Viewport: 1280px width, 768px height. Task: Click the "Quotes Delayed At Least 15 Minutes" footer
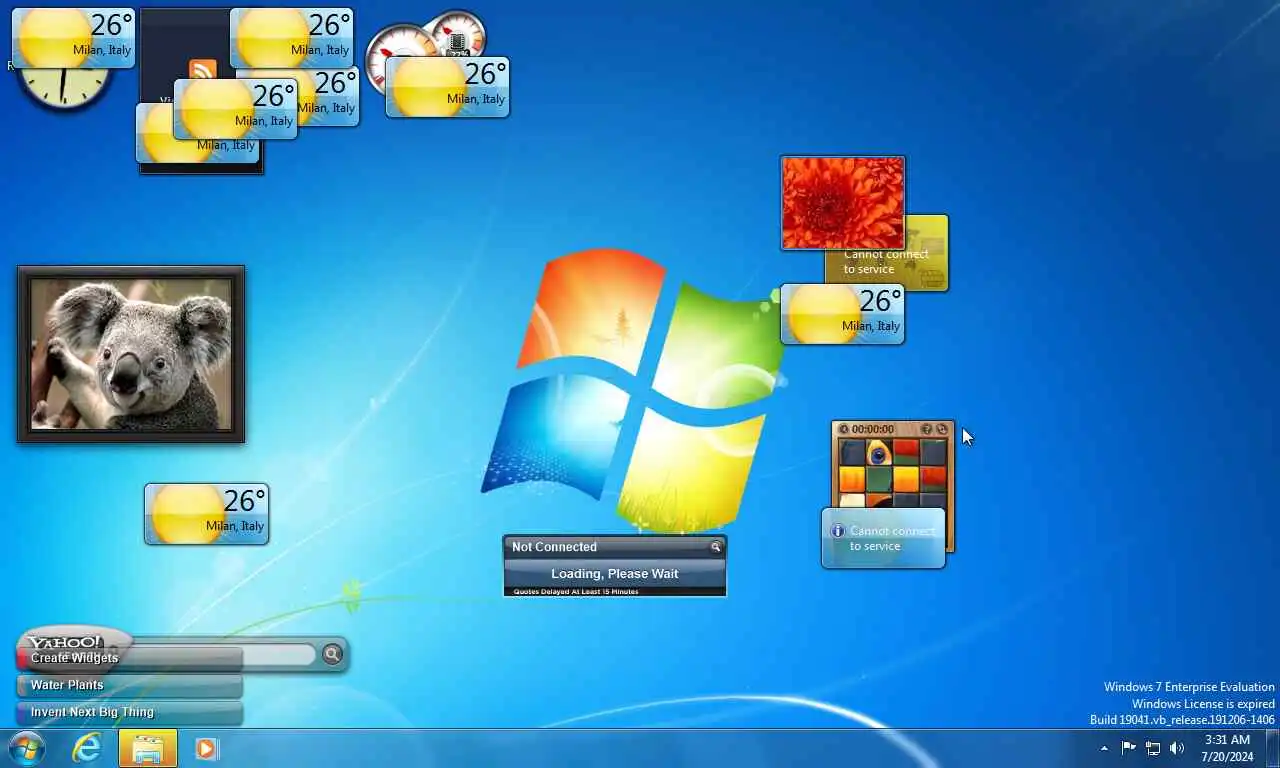click(576, 592)
